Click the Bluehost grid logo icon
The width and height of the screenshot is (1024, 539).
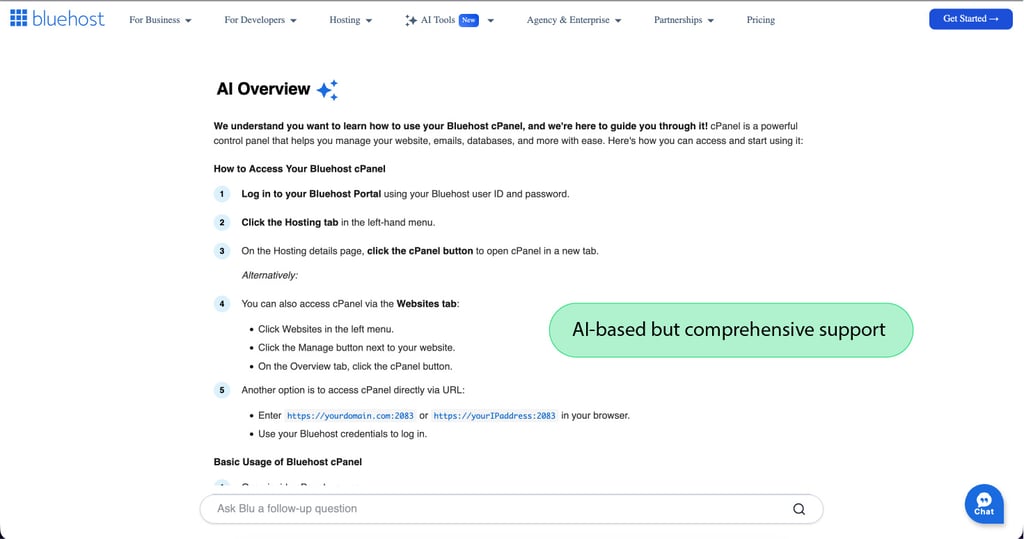click(x=18, y=18)
